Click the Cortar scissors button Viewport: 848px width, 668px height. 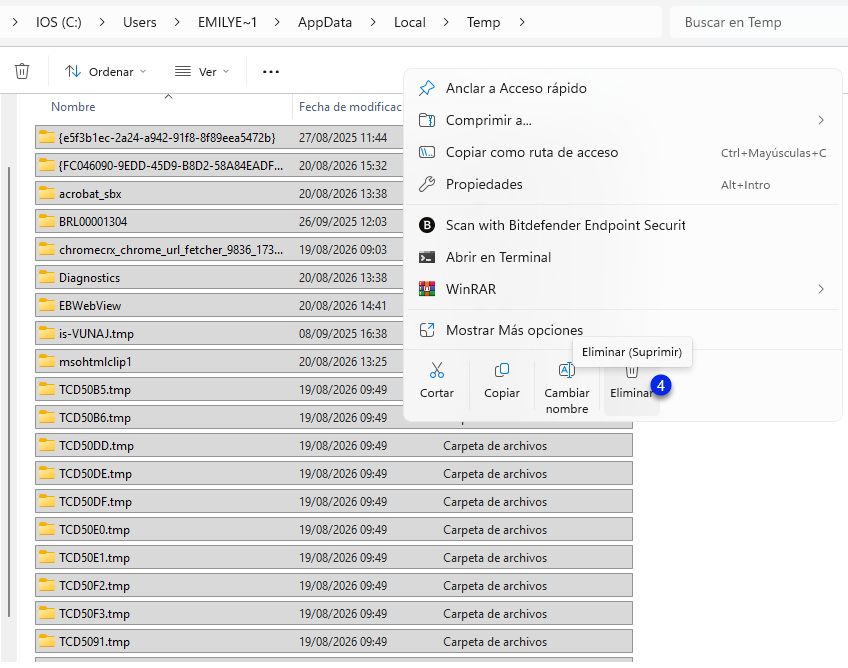point(436,381)
